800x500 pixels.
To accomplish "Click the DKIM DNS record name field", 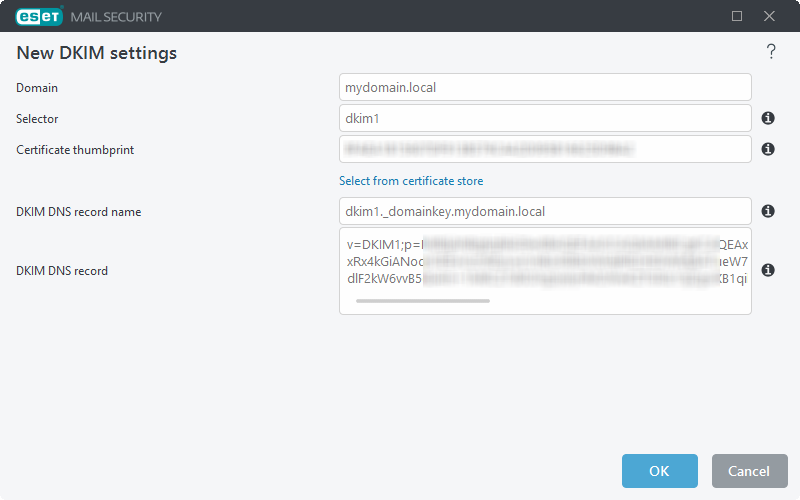I will (545, 211).
